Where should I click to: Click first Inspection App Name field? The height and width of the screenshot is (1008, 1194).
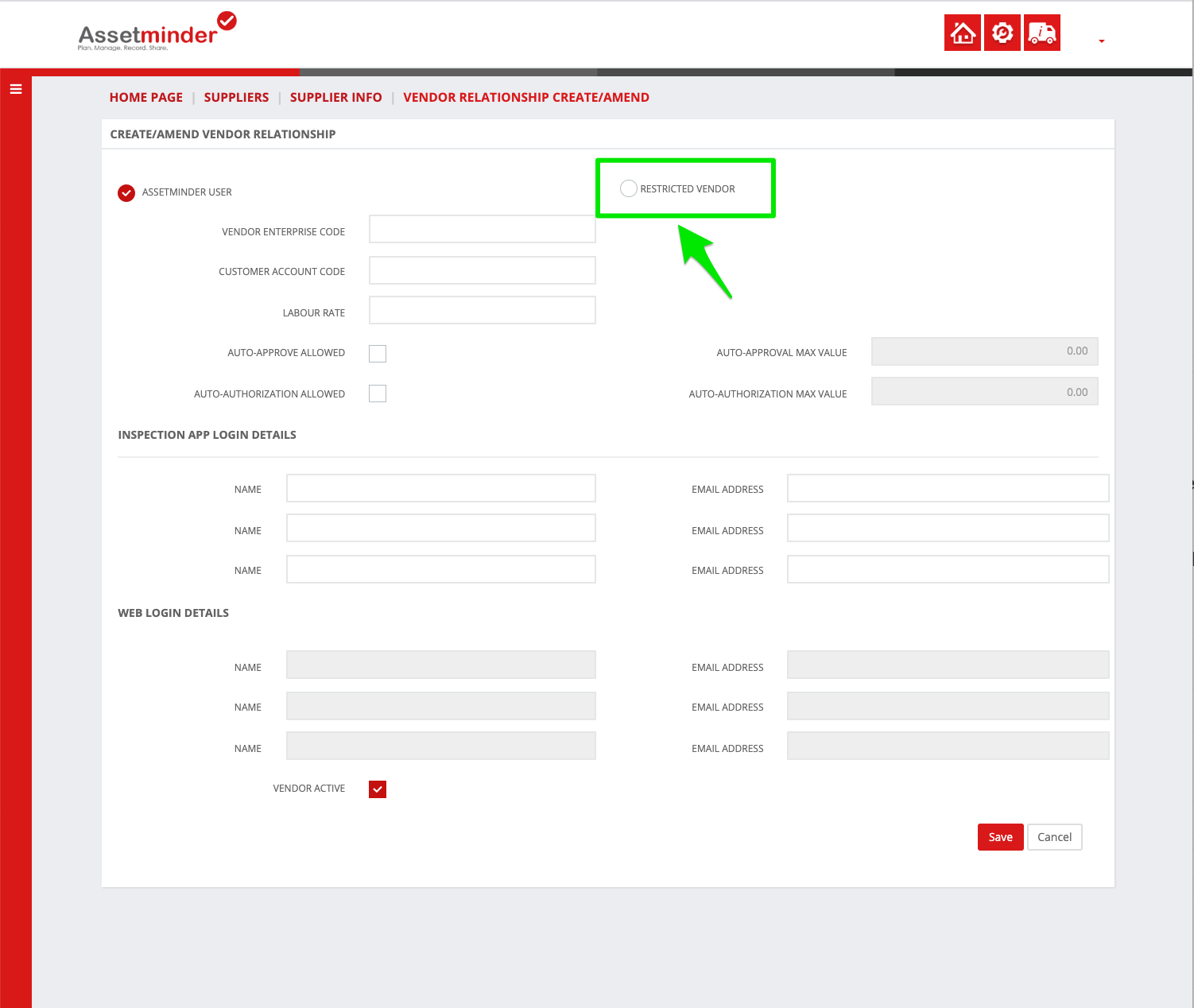[x=441, y=488]
